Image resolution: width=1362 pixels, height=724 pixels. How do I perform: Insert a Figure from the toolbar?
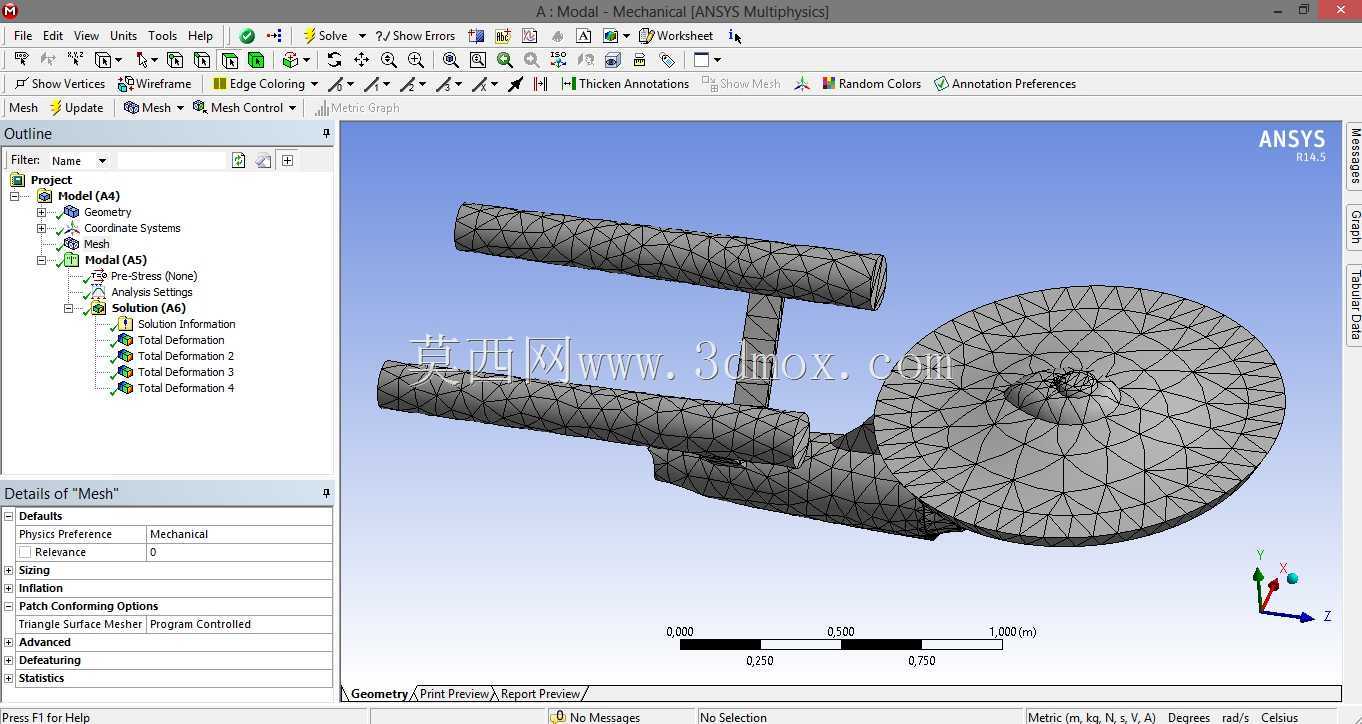pos(611,36)
